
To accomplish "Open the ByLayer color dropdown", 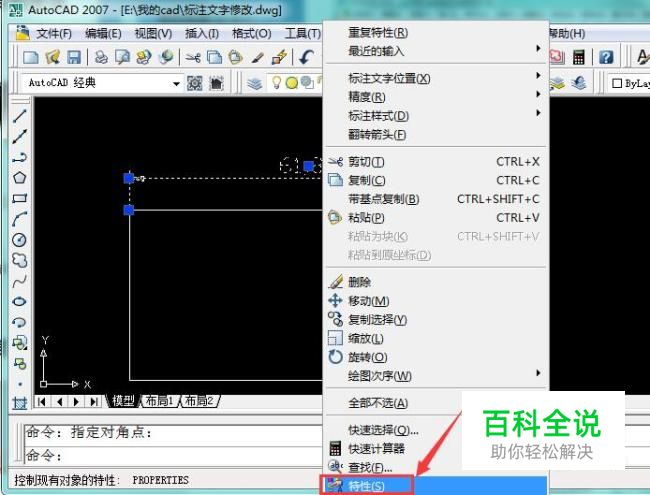I will (629, 83).
